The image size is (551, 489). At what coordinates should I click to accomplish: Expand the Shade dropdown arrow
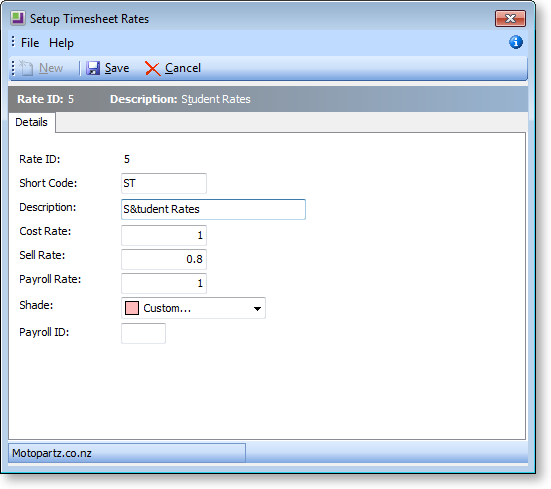[257, 308]
